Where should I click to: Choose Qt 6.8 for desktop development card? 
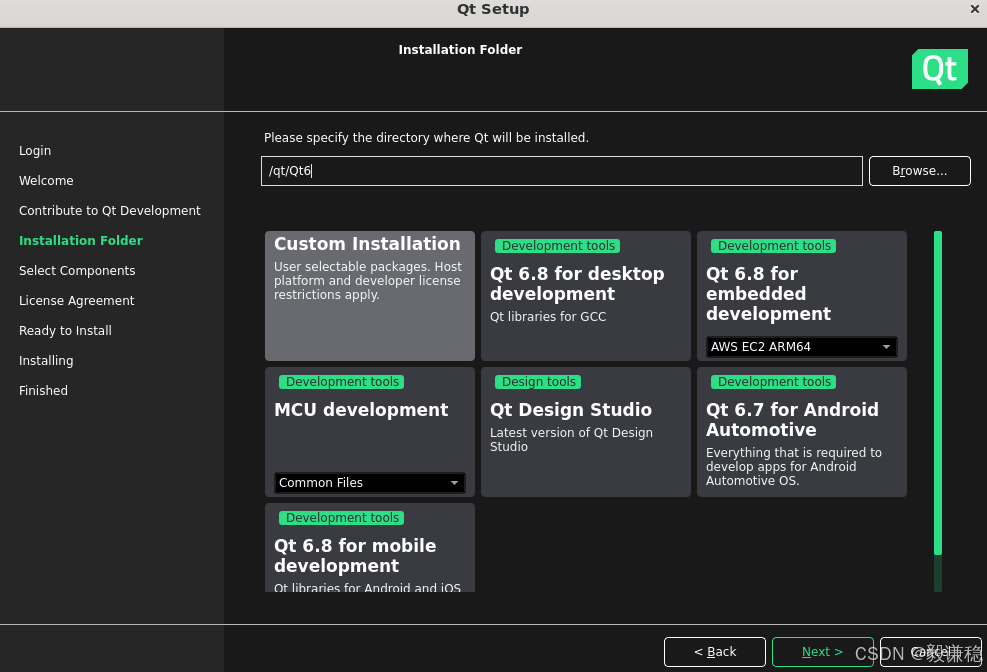(x=586, y=296)
